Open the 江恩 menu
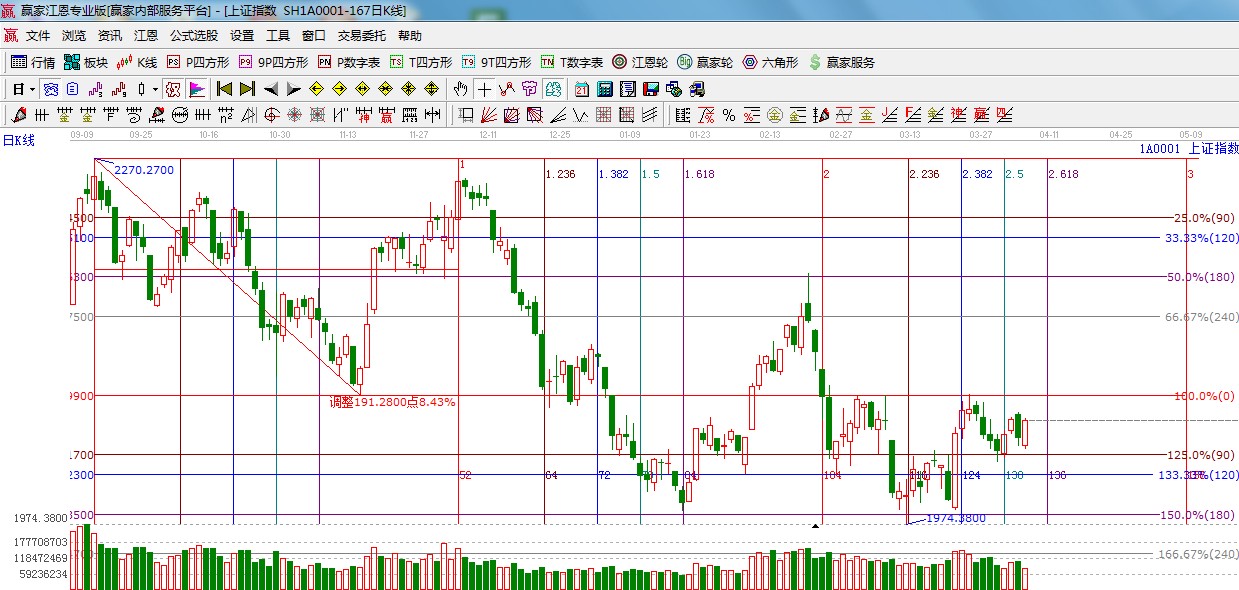1239x590 pixels. pyautogui.click(x=146, y=35)
